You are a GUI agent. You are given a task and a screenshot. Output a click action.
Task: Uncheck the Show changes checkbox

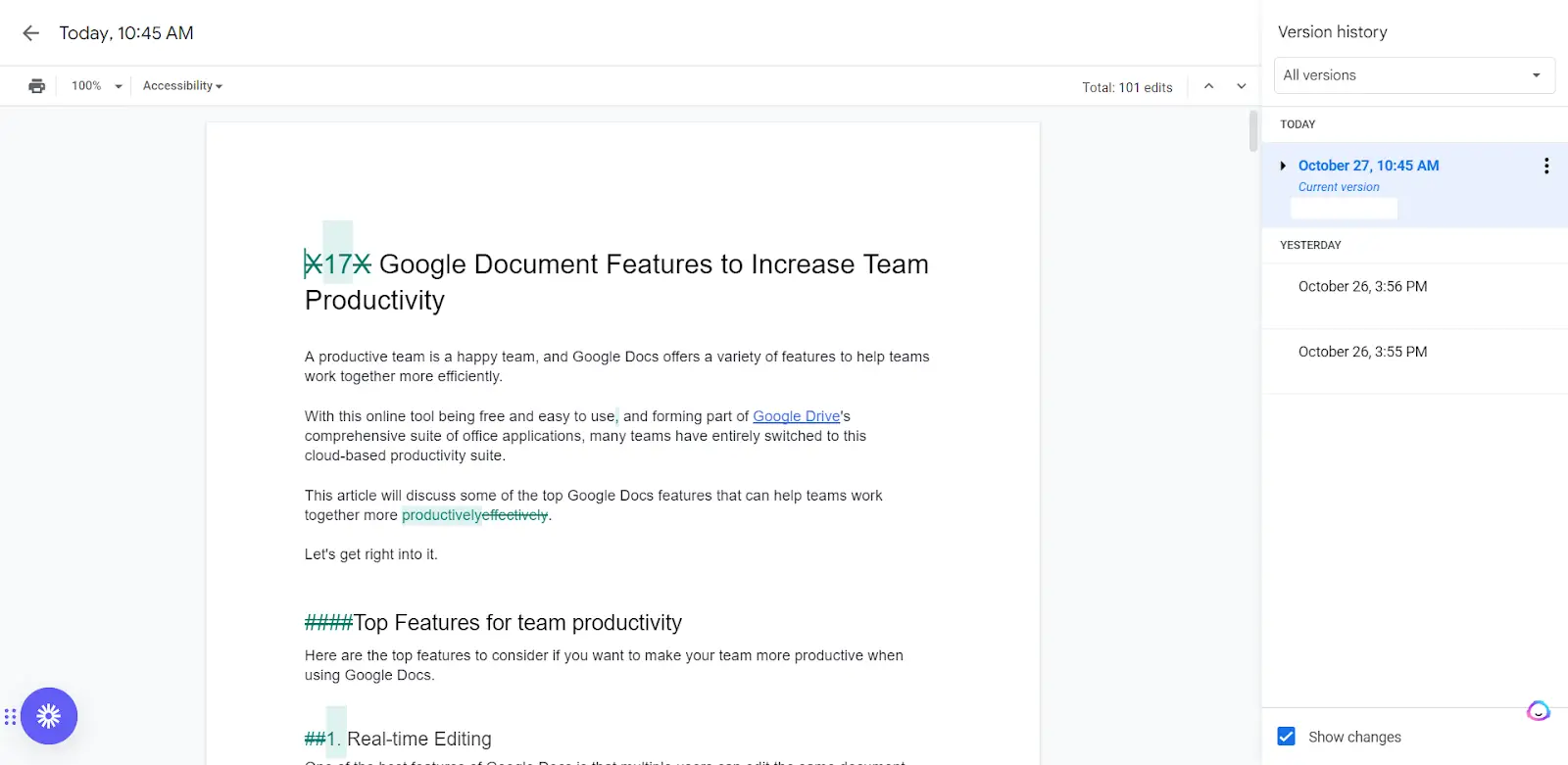click(x=1287, y=737)
